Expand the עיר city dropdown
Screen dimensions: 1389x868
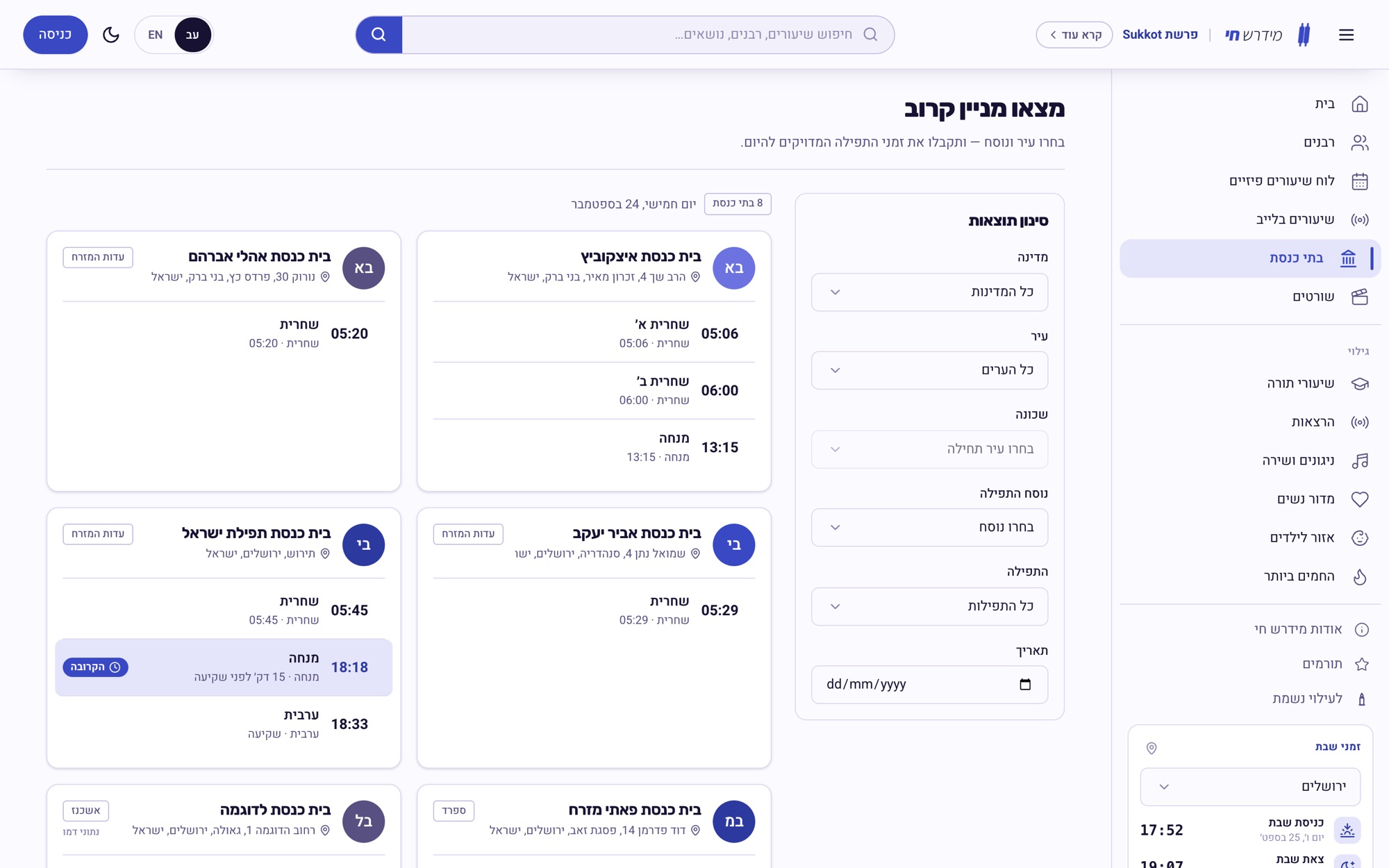[929, 370]
